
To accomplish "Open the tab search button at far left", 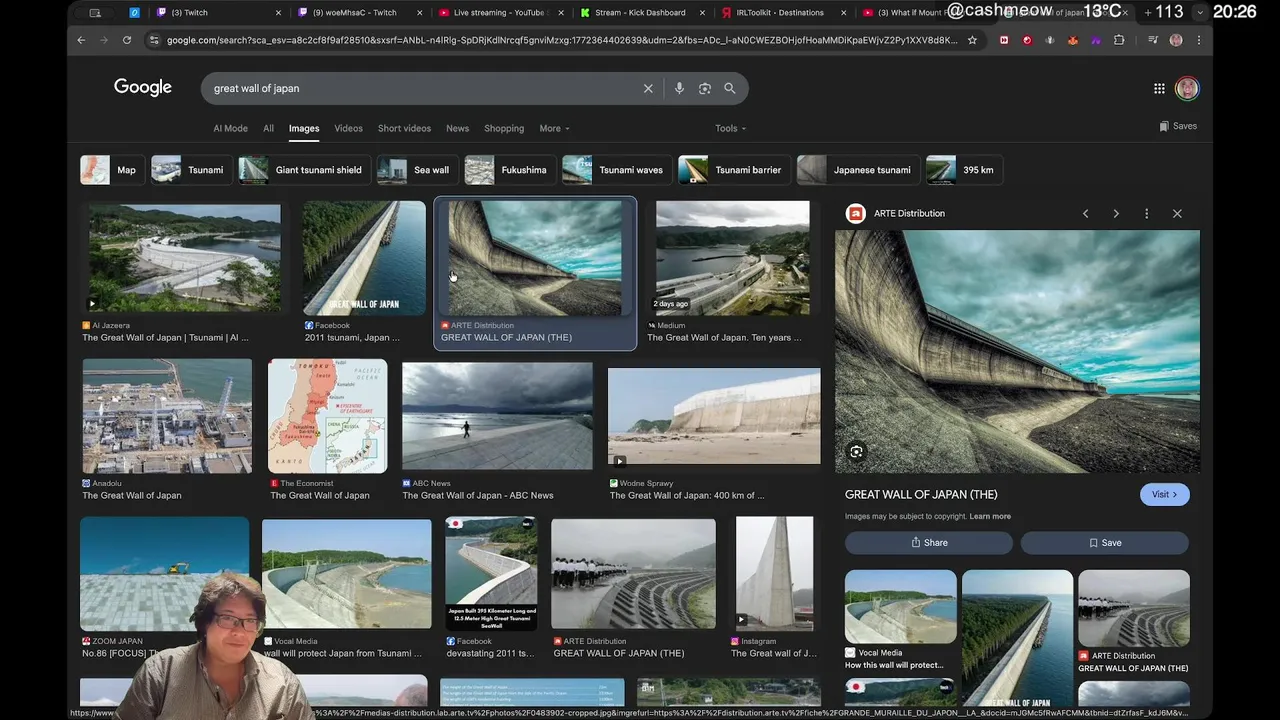I will pyautogui.click(x=95, y=13).
